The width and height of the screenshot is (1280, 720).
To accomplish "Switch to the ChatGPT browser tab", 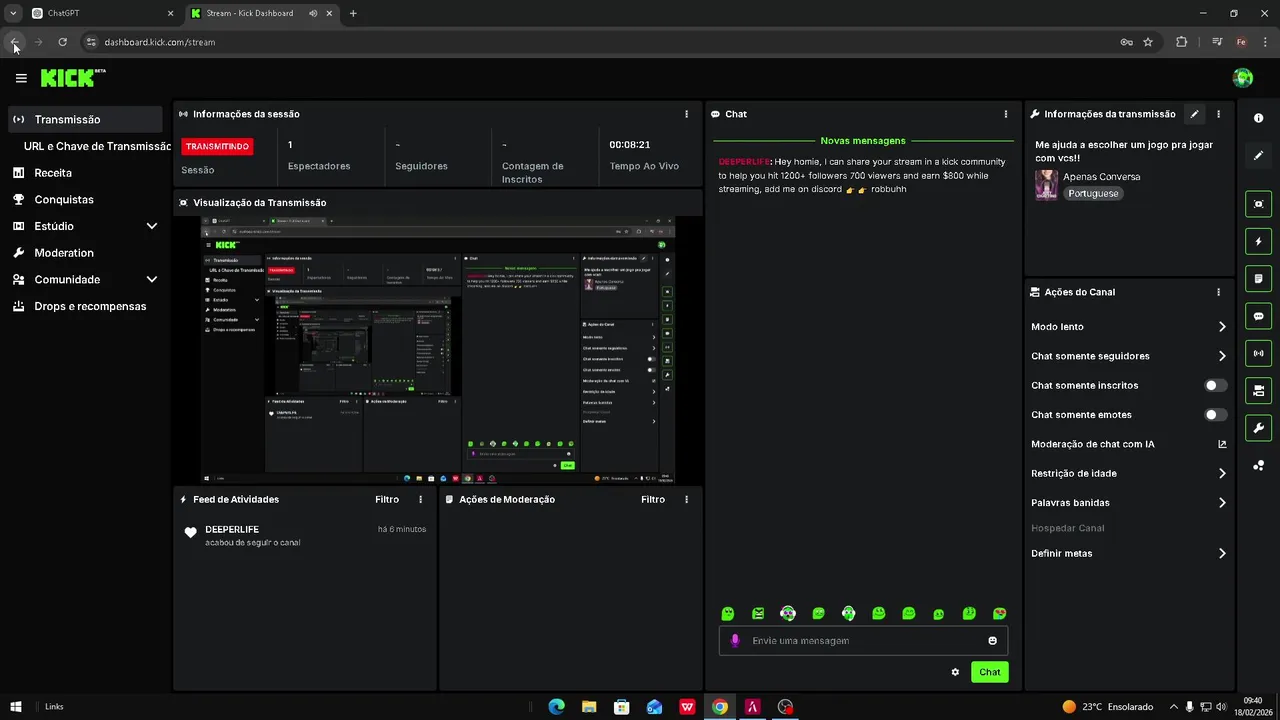I will pos(102,13).
